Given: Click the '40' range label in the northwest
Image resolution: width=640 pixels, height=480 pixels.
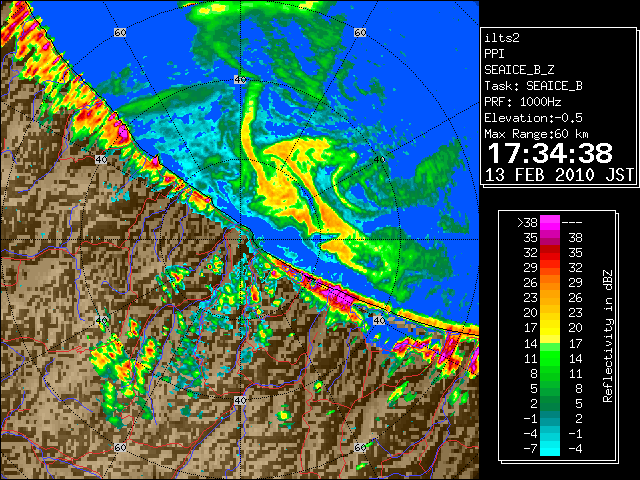Looking at the screenshot, I should point(101,160).
